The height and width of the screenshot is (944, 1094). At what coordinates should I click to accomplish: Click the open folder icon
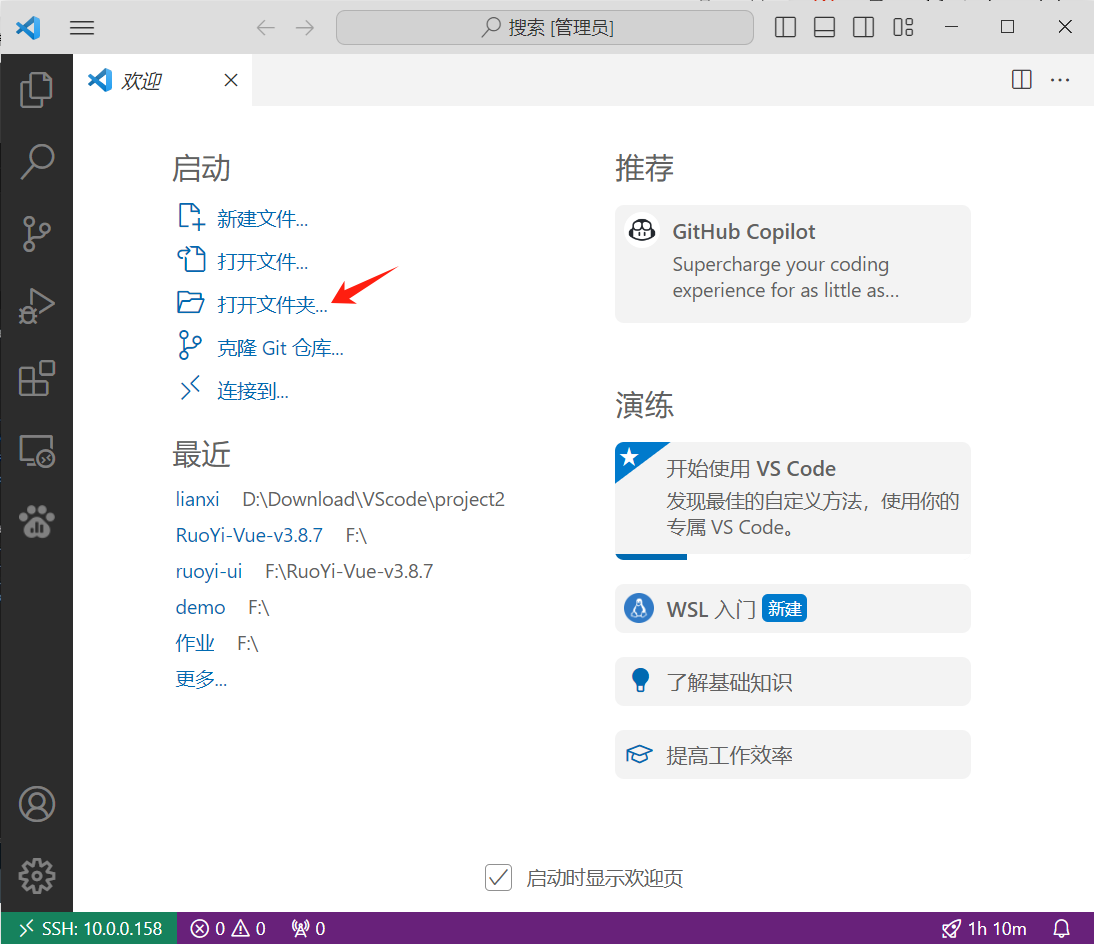tap(190, 303)
